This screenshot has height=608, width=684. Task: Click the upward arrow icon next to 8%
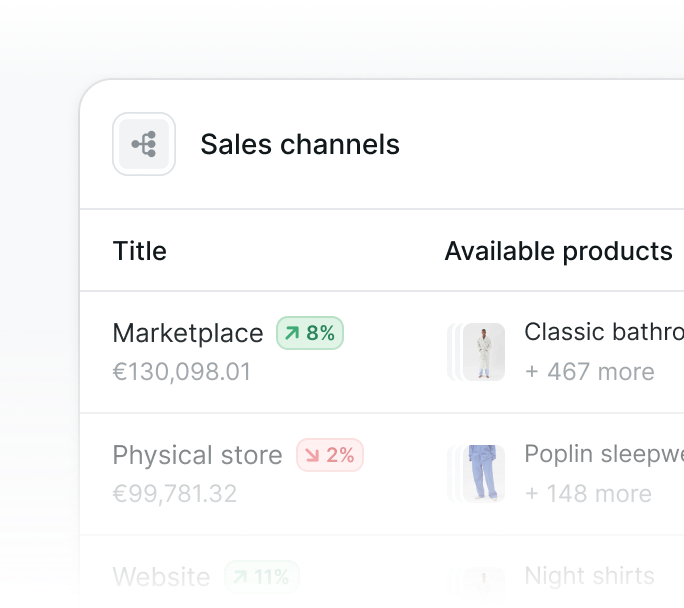coord(292,333)
